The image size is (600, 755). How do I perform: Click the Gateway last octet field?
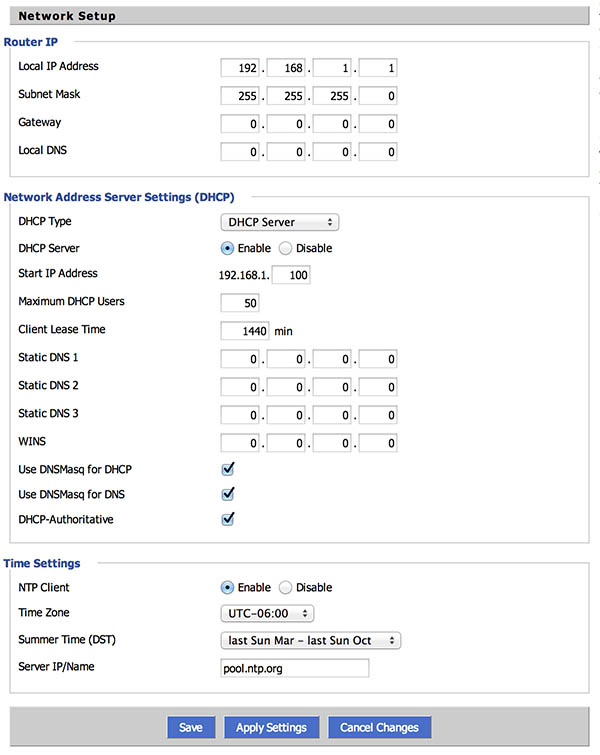[x=378, y=124]
